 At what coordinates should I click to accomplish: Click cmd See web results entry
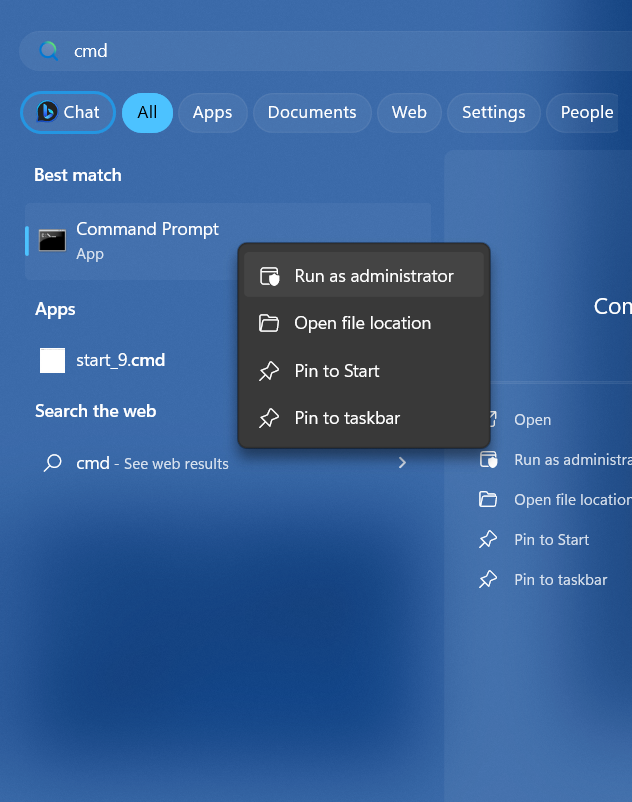coord(228,463)
